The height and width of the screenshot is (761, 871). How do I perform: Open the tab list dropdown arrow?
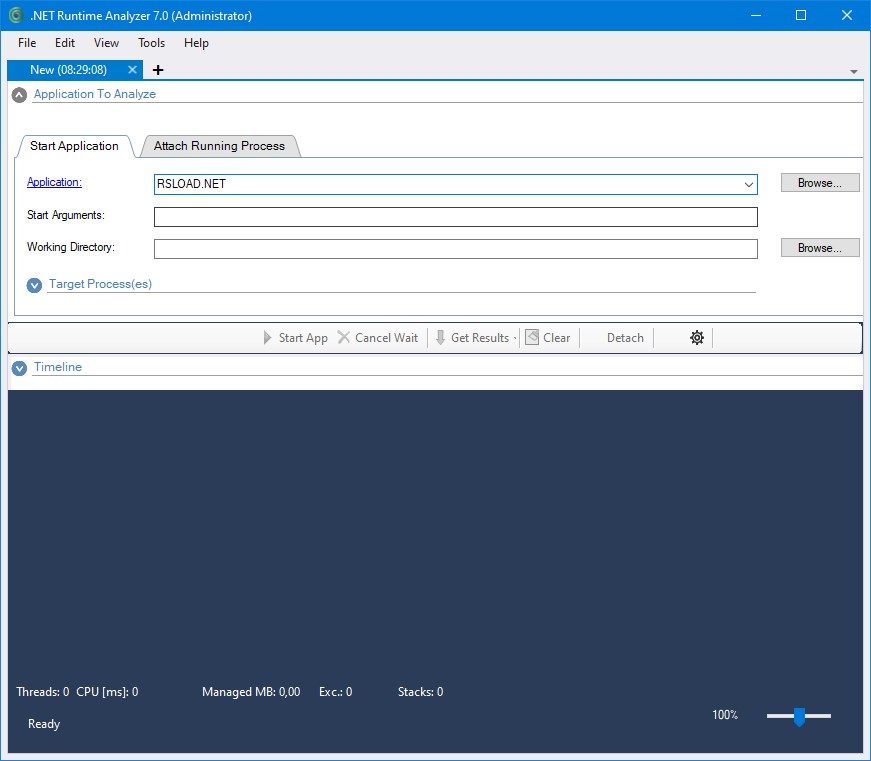853,71
